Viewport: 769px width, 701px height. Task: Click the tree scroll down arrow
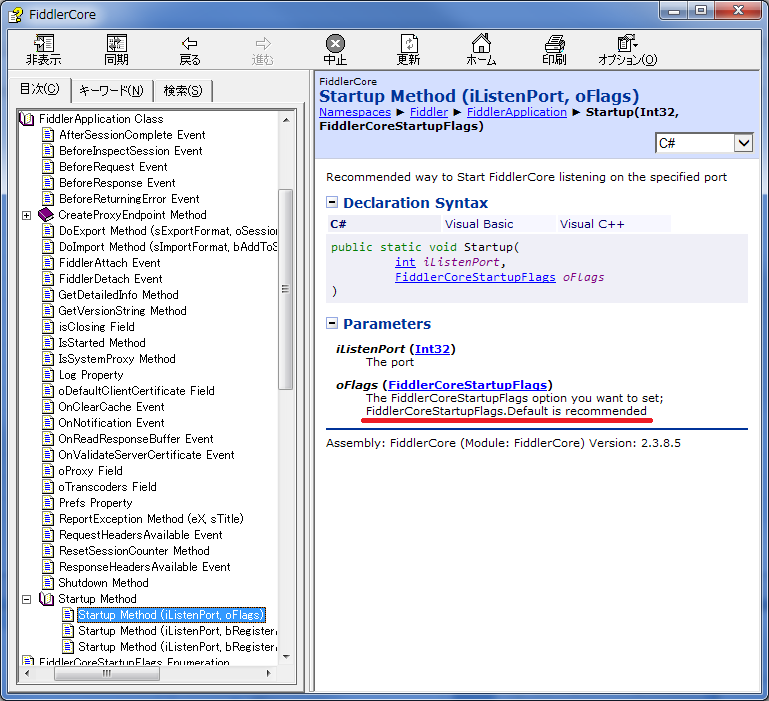tap(286, 656)
